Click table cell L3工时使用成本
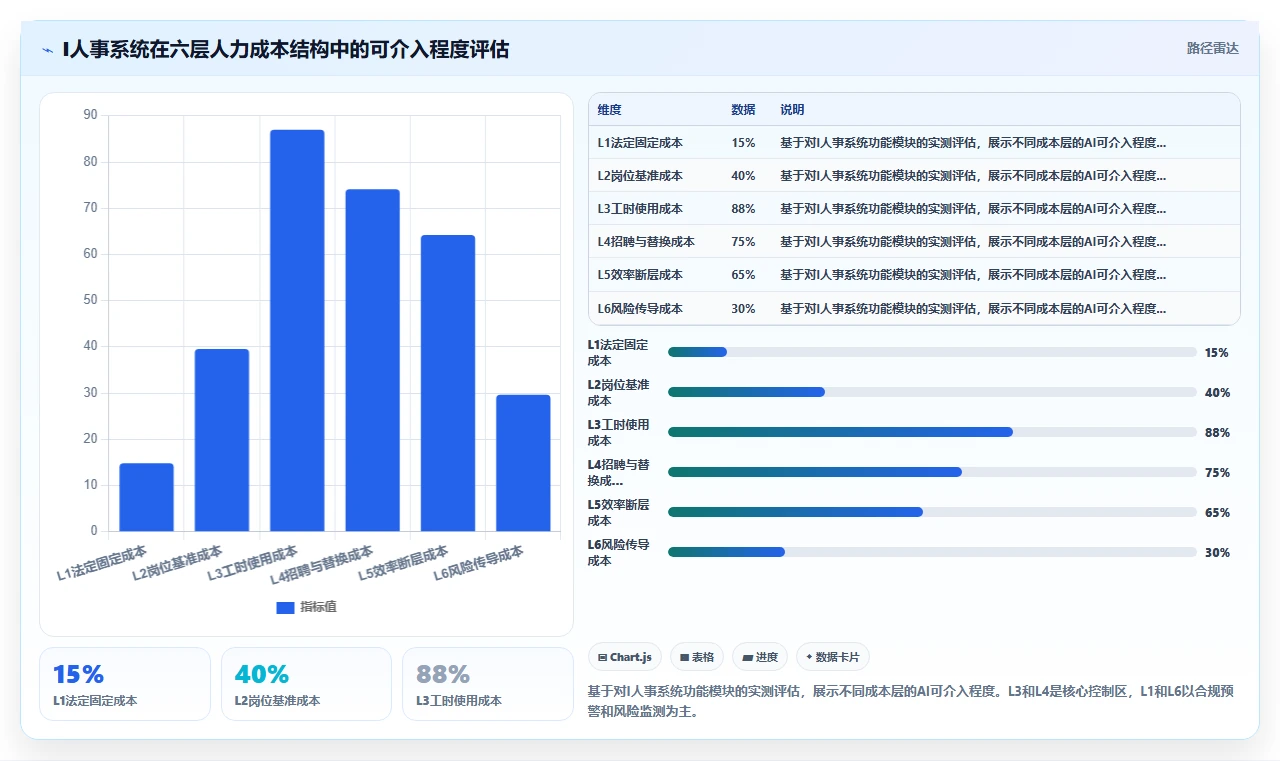 coord(640,209)
